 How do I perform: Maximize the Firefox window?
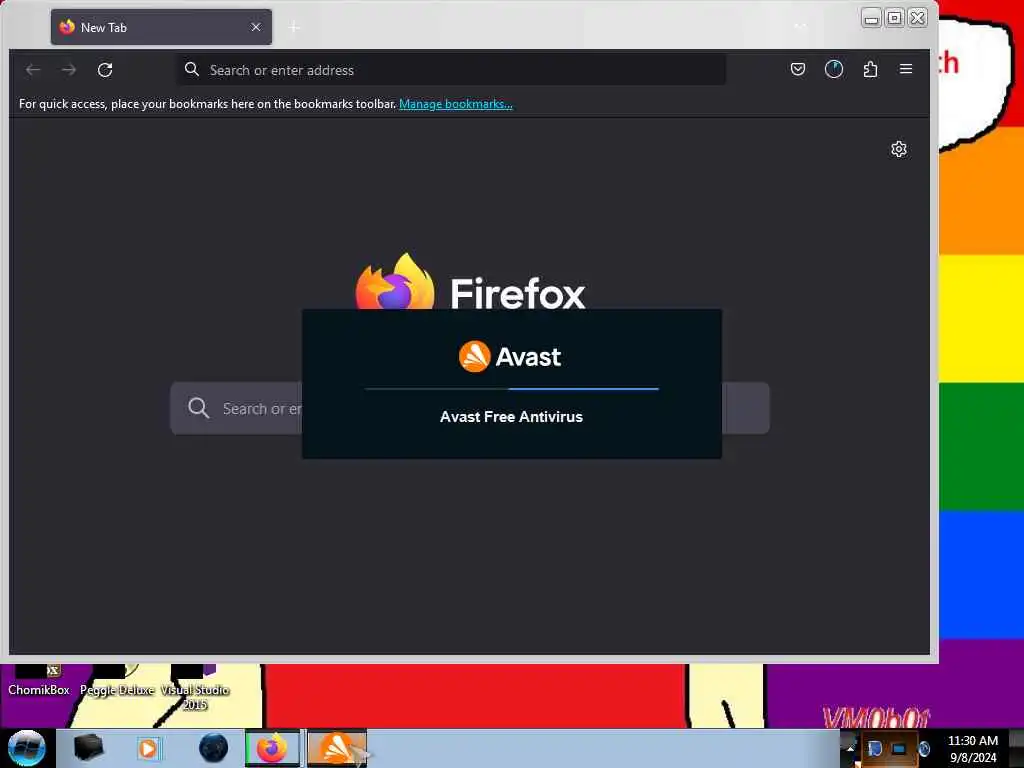[x=894, y=18]
